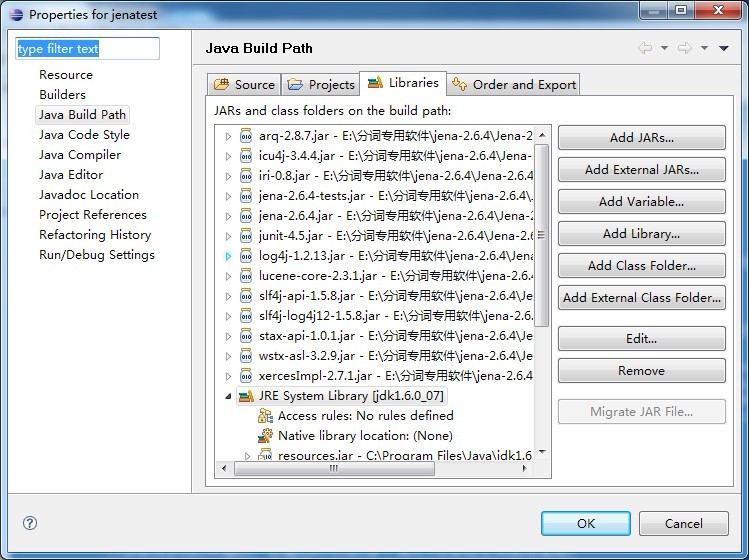Click the Native library location icon
The width and height of the screenshot is (749, 560).
[x=265, y=436]
